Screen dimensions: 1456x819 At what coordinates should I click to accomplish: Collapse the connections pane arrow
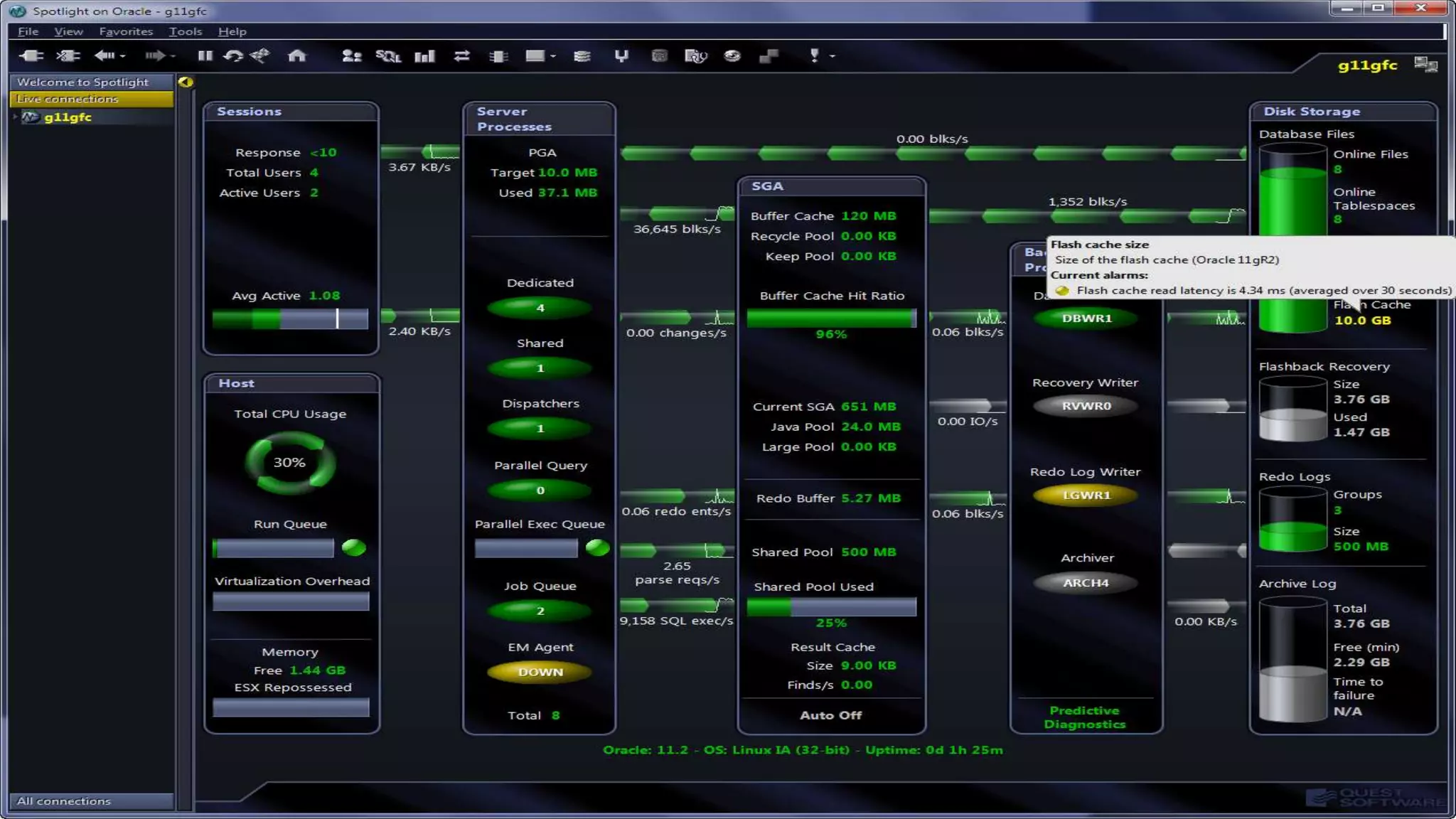click(x=186, y=82)
